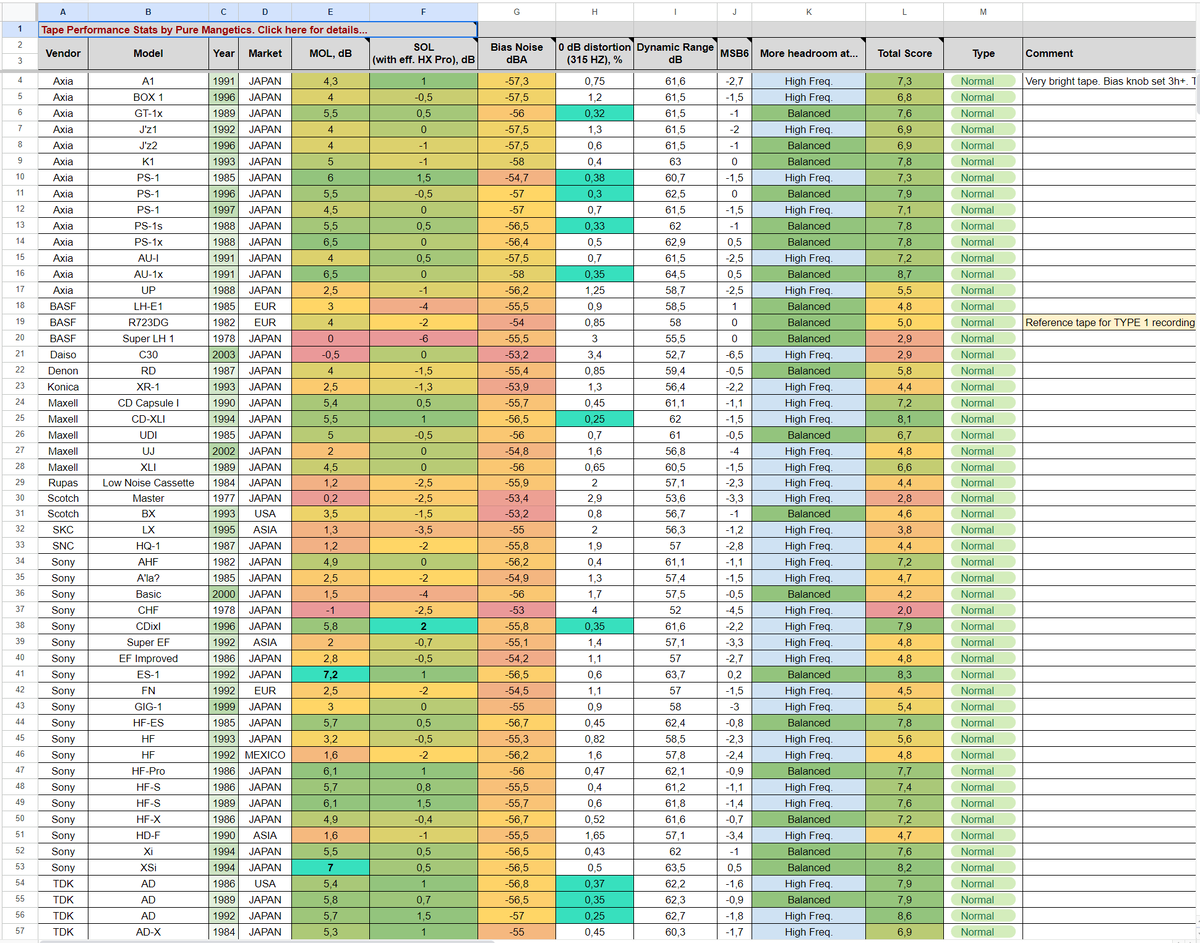Select the 64,5 dynamic range cell

tap(676, 274)
